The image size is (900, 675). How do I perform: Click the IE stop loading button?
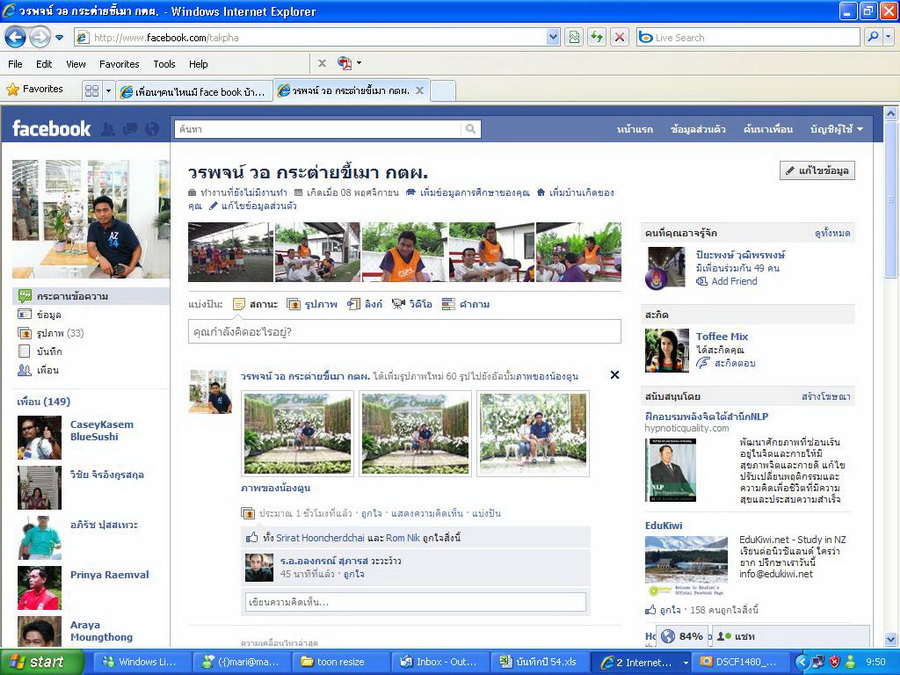pos(620,37)
